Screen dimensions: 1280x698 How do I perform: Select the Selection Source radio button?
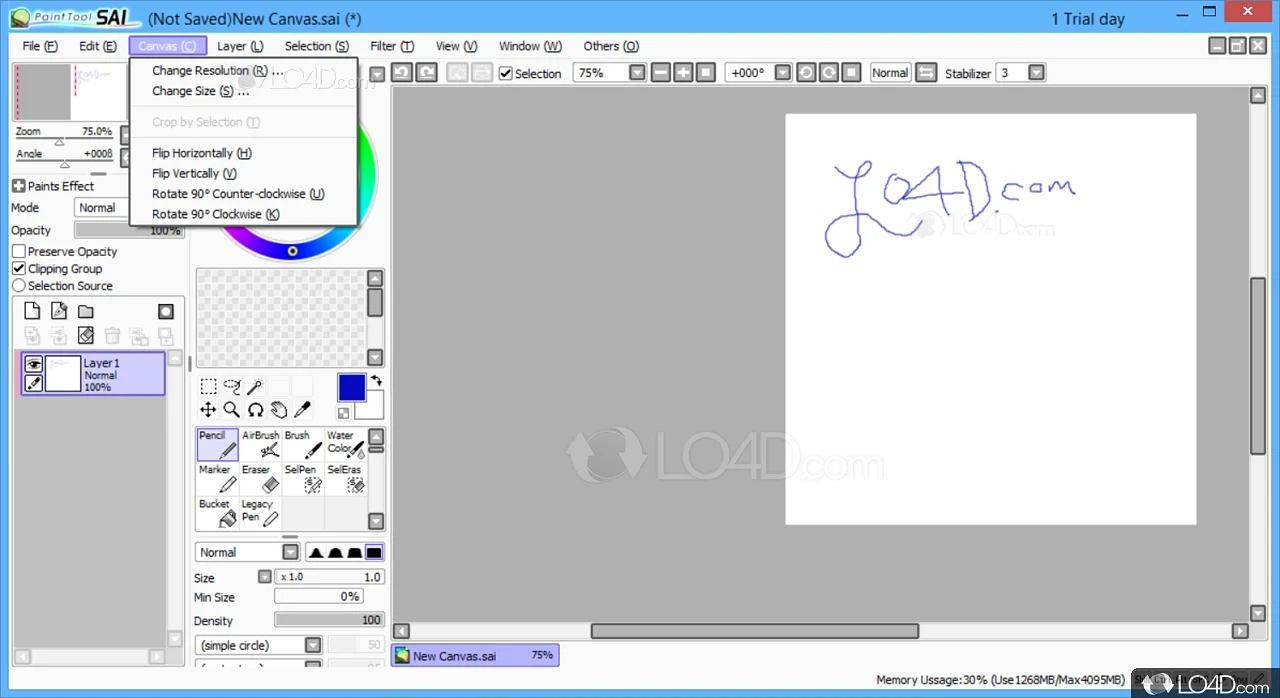click(x=19, y=286)
